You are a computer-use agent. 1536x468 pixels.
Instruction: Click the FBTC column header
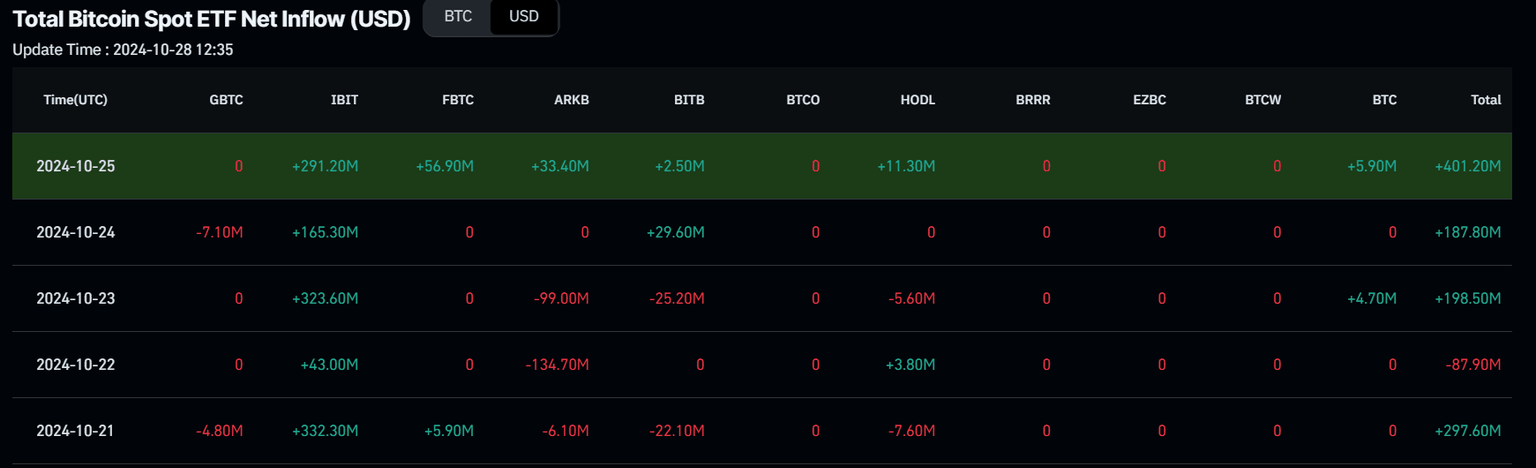(x=458, y=100)
